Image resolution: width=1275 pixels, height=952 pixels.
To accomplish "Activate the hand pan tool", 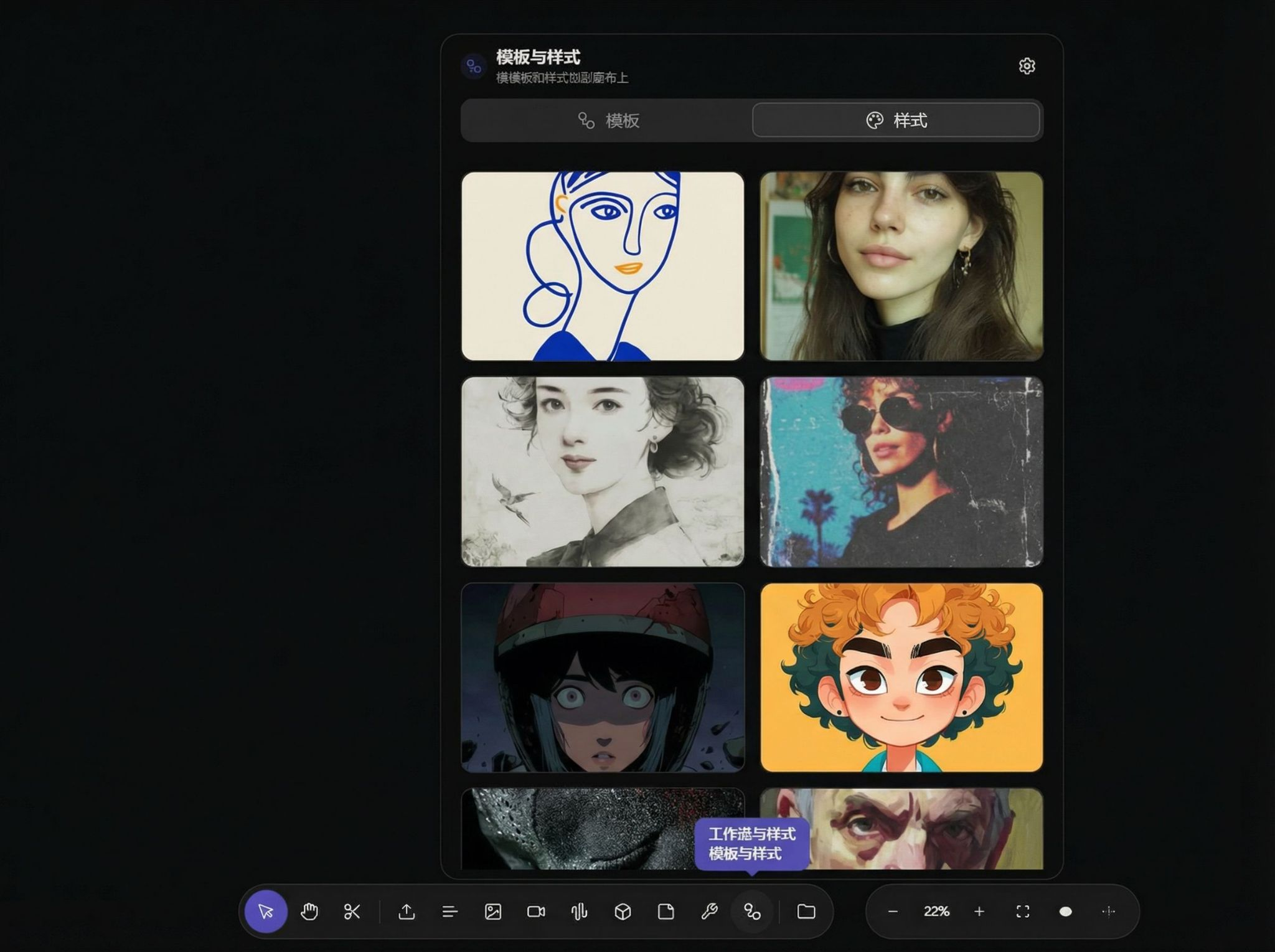I will pos(310,912).
